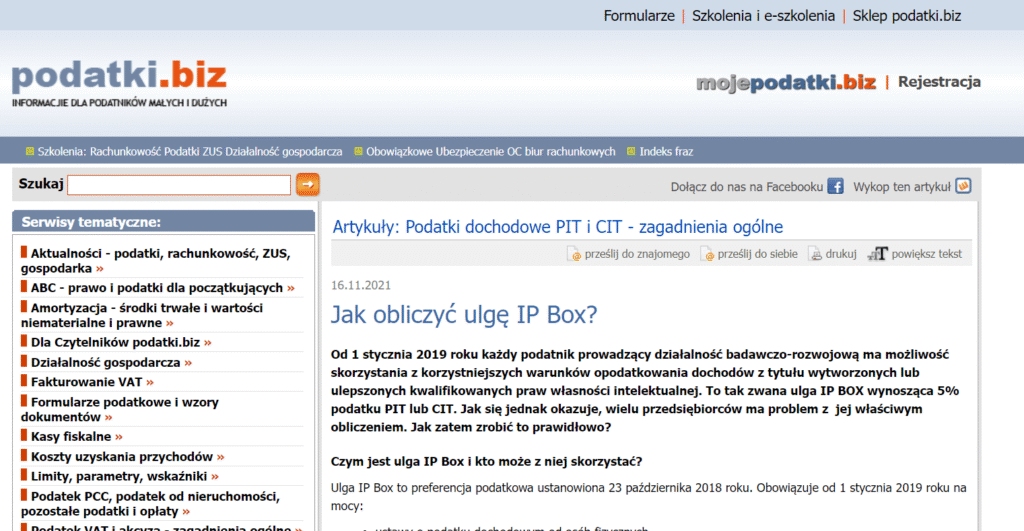Screen dimensions: 1024x531
Task: Open the mojepodatki.biz link
Action: click(x=786, y=82)
